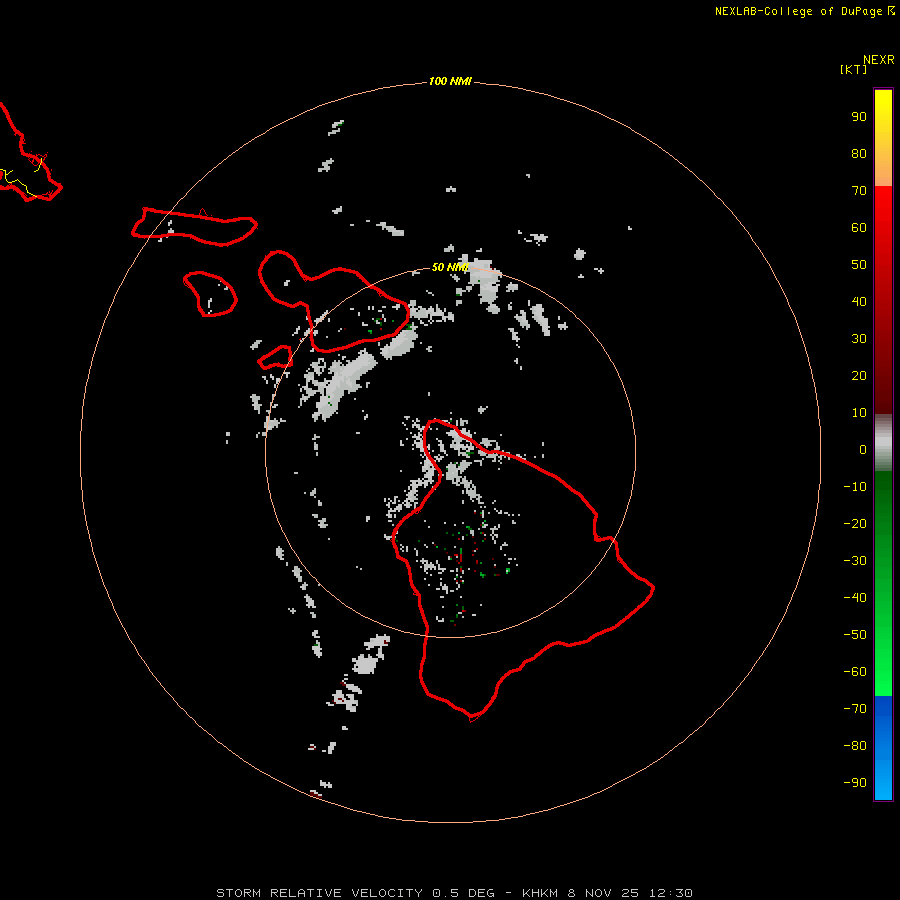Image resolution: width=900 pixels, height=900 pixels.
Task: Select the -30 value on velocity scale
Action: [x=855, y=561]
